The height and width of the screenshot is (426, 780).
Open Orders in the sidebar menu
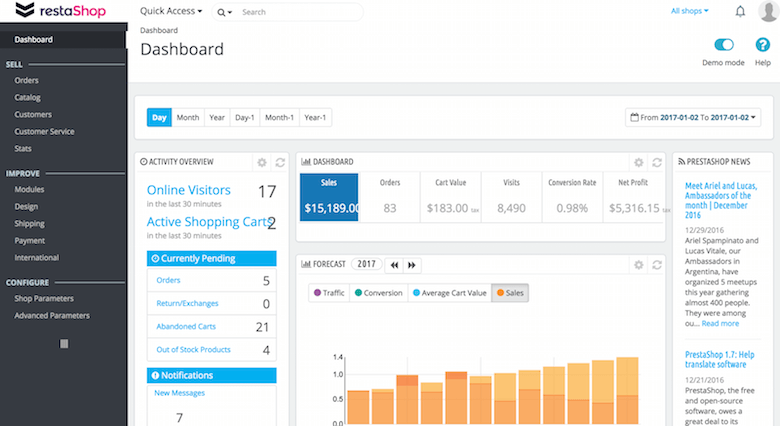click(27, 82)
